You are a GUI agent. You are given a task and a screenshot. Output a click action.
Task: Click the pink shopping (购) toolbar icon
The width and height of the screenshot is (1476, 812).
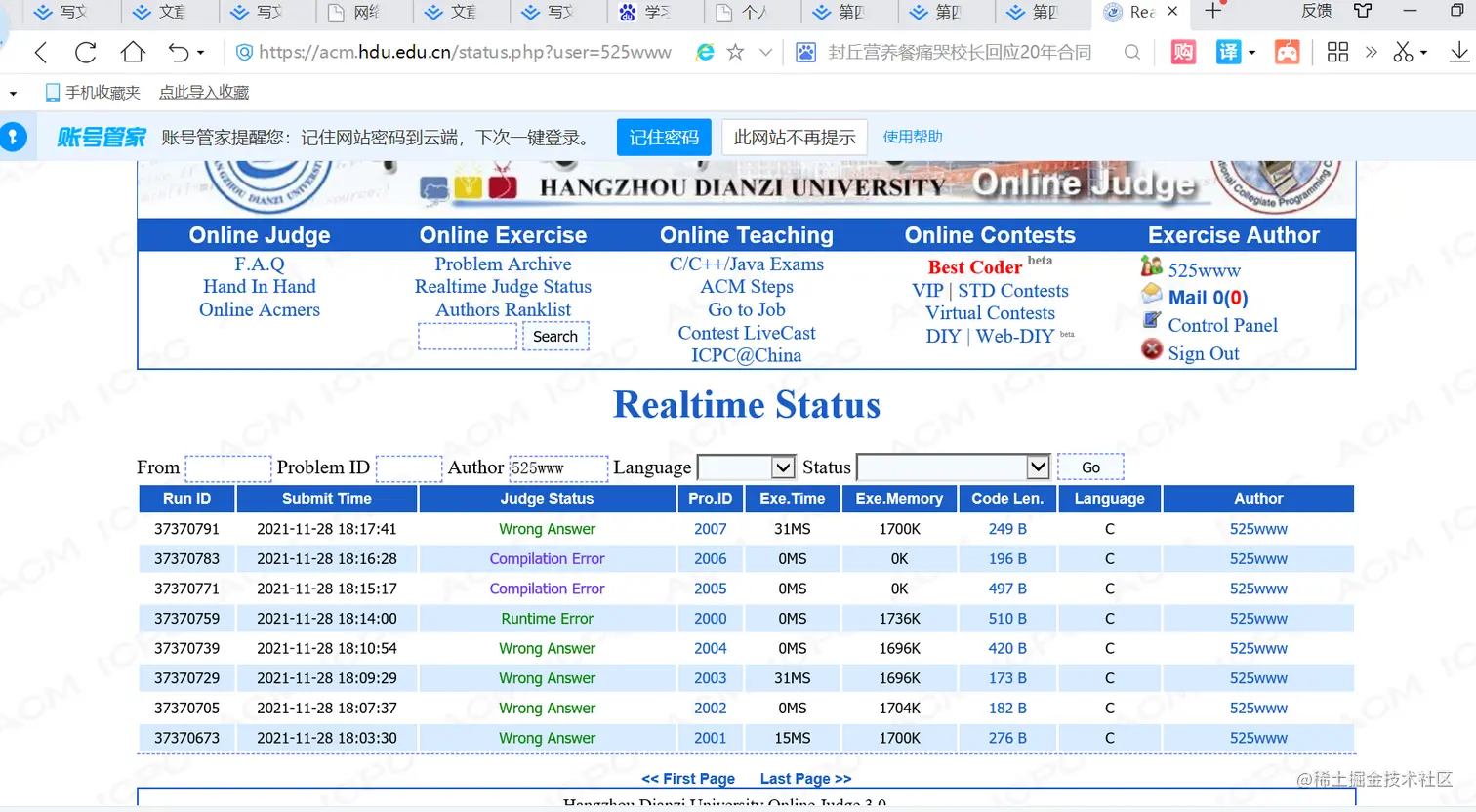(x=1182, y=52)
